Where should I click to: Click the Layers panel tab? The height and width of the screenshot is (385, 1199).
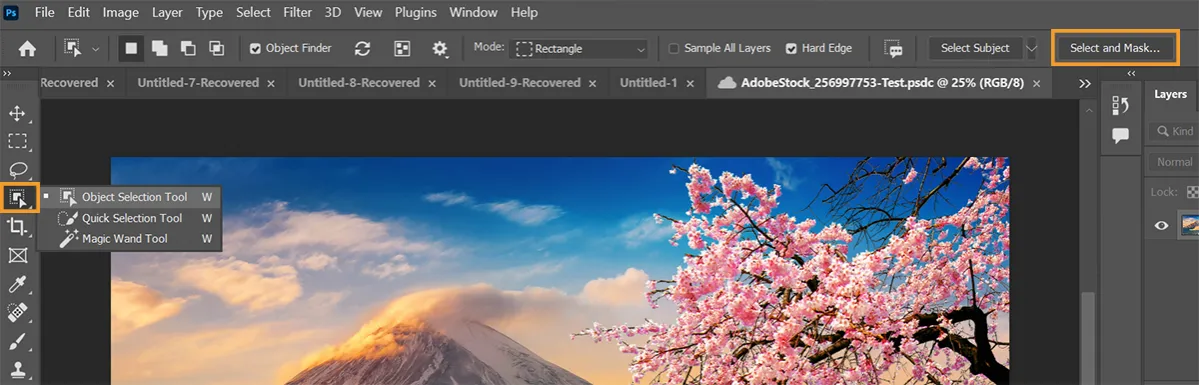pos(1170,94)
